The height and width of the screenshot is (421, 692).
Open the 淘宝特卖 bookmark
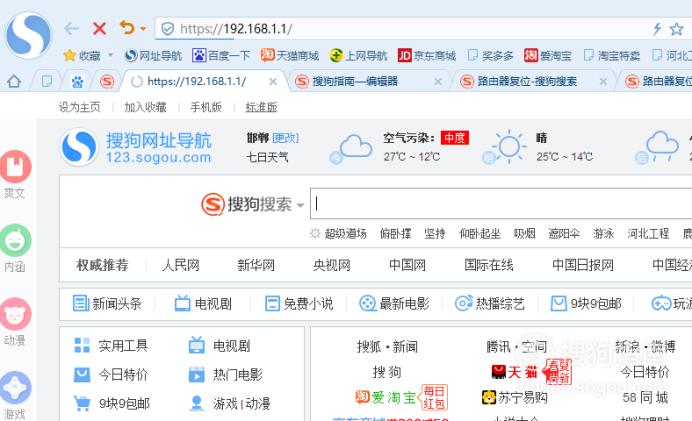point(611,56)
